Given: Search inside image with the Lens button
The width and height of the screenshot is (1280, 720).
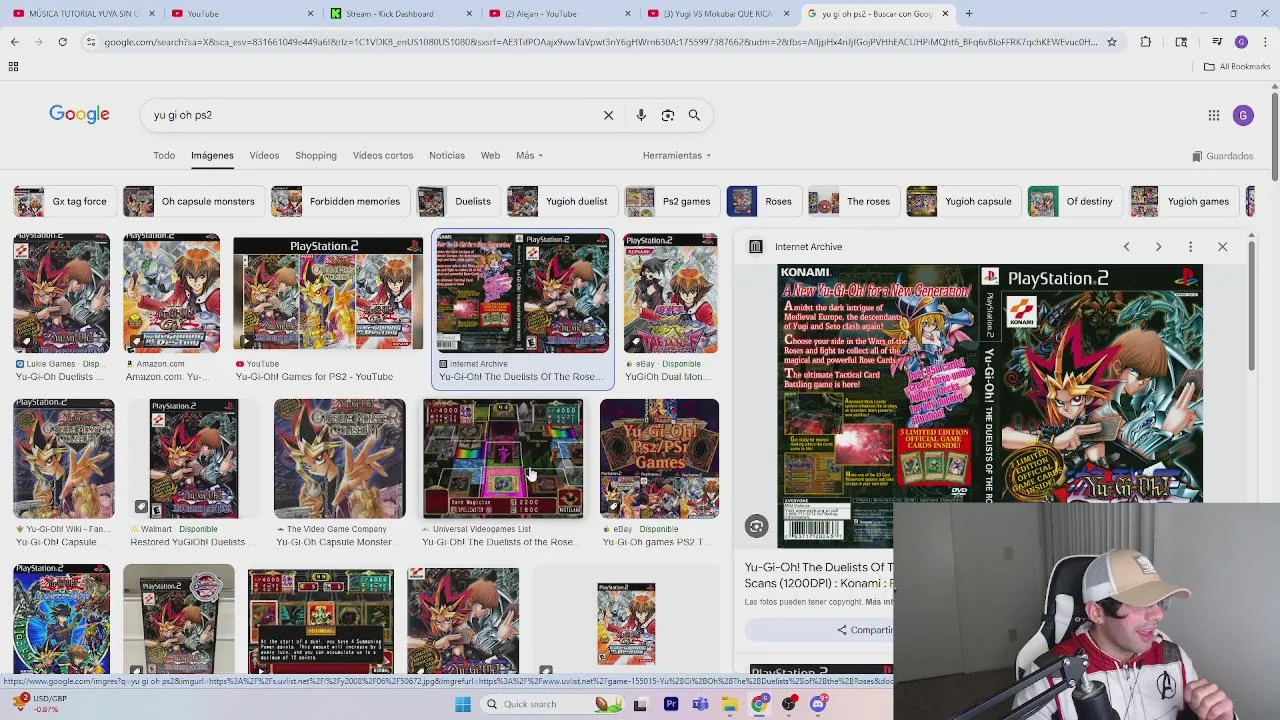Looking at the screenshot, I should click(756, 527).
